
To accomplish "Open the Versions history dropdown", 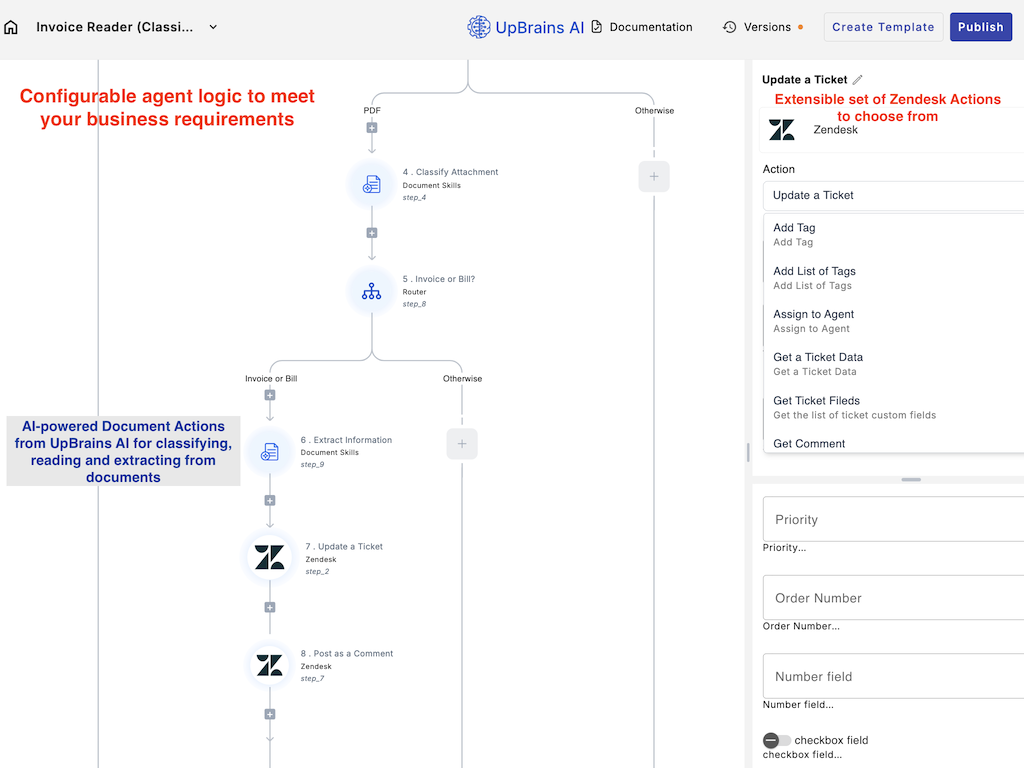I will click(x=763, y=27).
